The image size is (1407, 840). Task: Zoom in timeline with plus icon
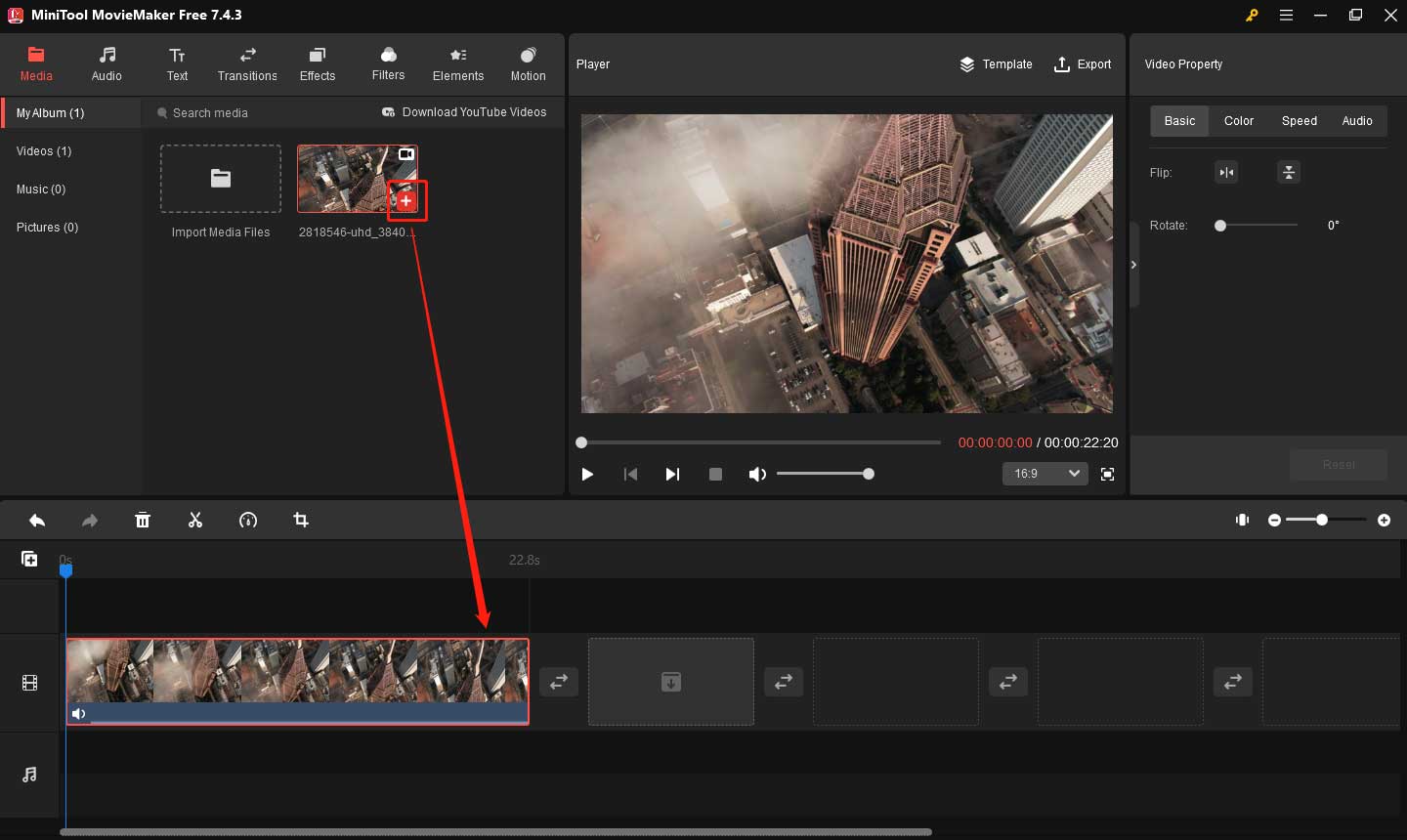coord(1384,521)
